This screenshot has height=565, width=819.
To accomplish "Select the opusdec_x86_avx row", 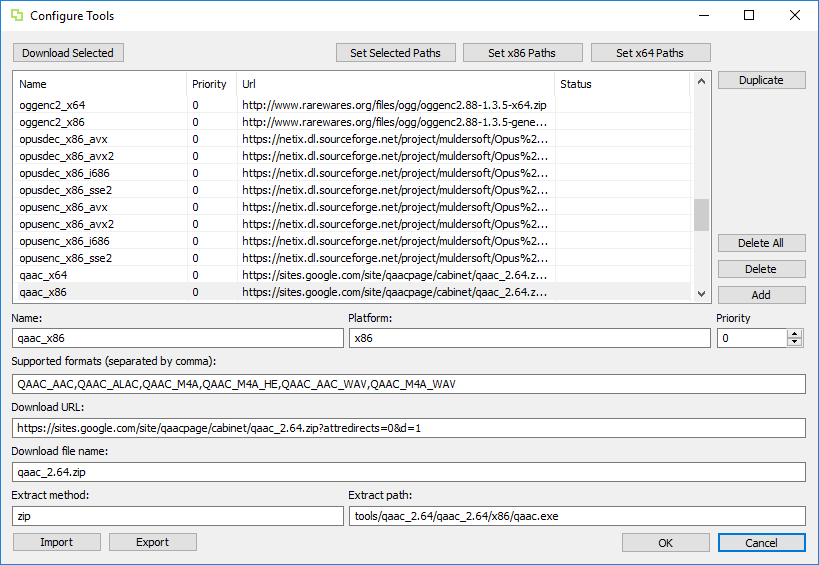I will point(353,139).
